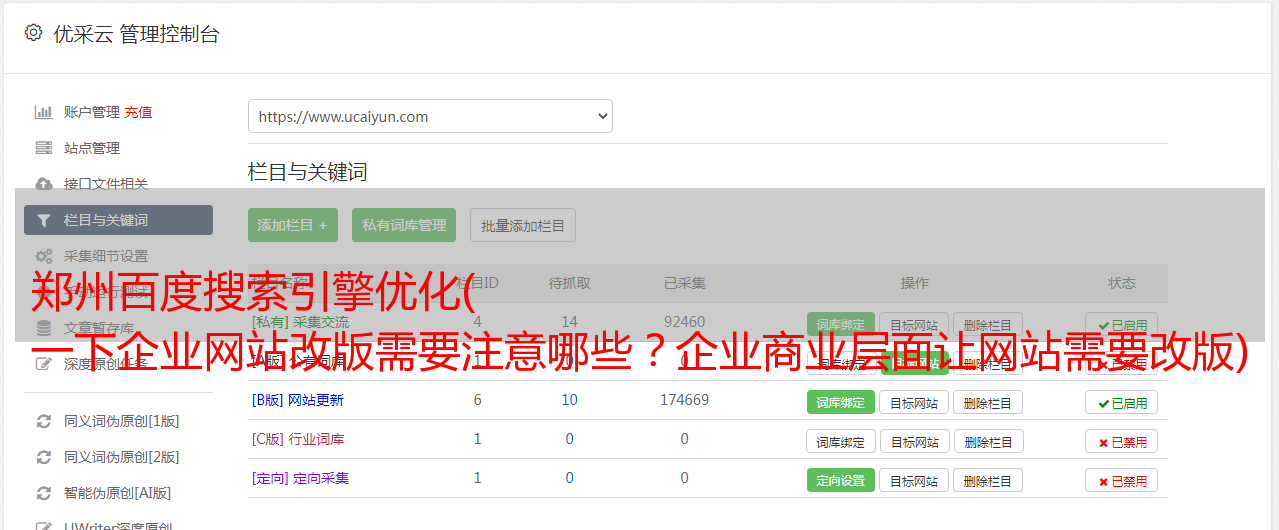Click the 已采集 column header
1279x530 pixels.
684,283
